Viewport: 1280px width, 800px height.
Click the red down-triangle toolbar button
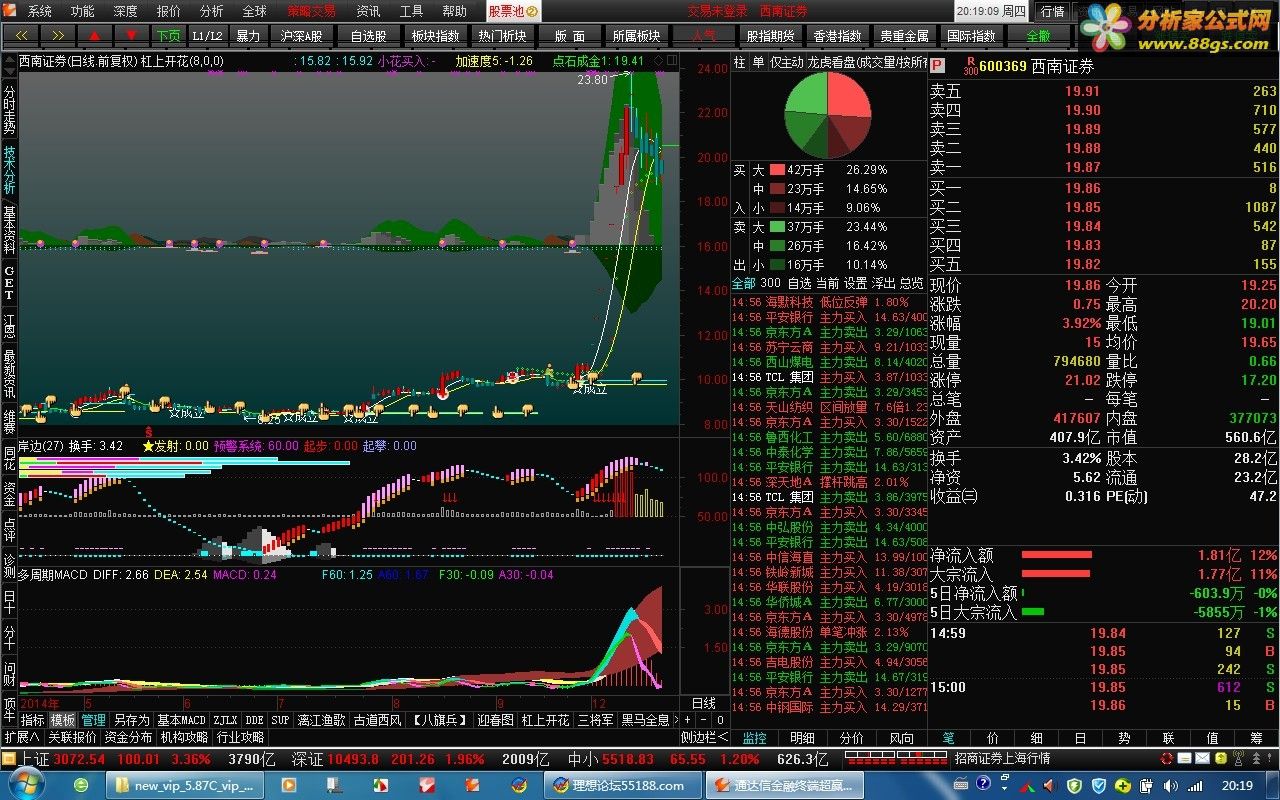(131, 35)
